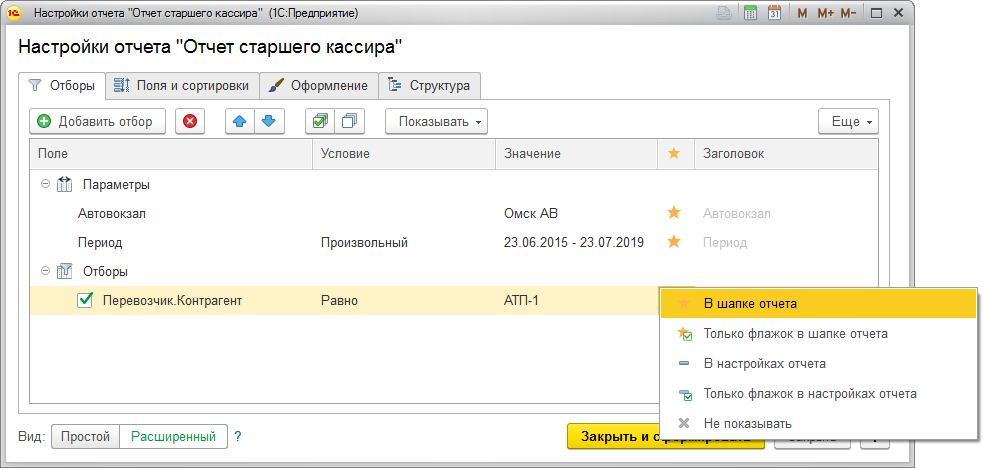988x468 pixels.
Task: Open calendar icon in title bar
Action: 774,14
